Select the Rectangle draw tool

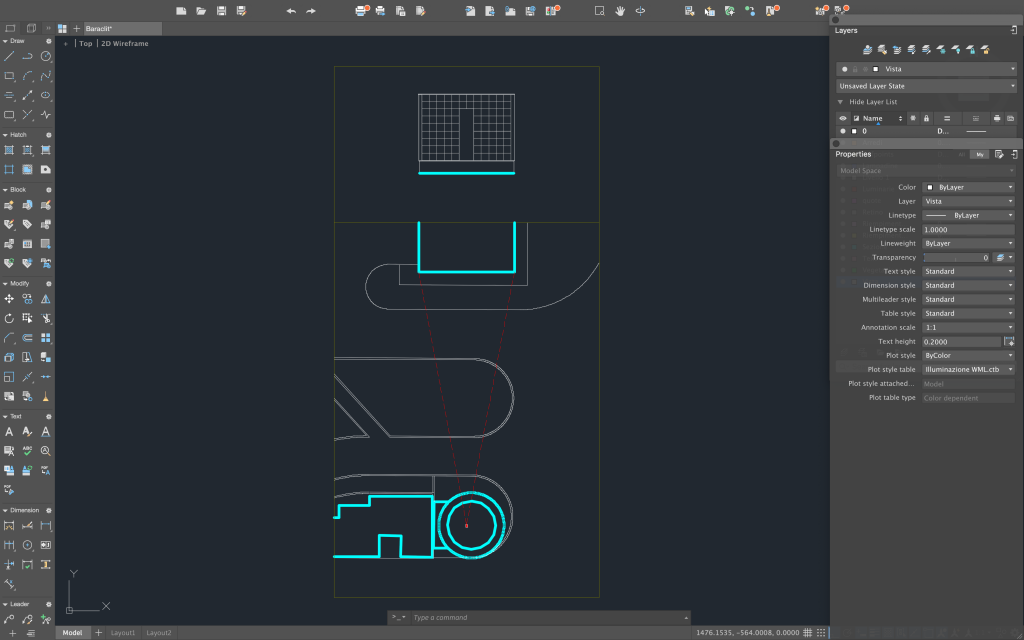[x=9, y=76]
